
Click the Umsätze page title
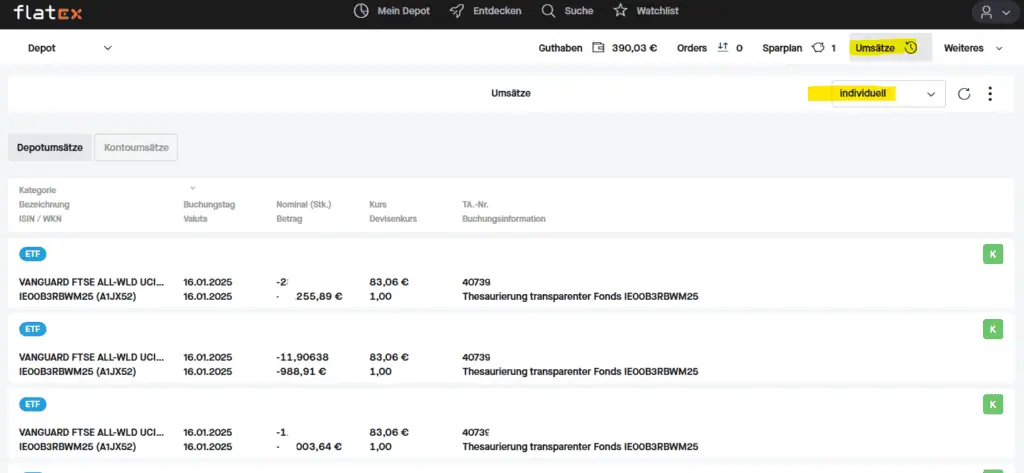pyautogui.click(x=511, y=93)
